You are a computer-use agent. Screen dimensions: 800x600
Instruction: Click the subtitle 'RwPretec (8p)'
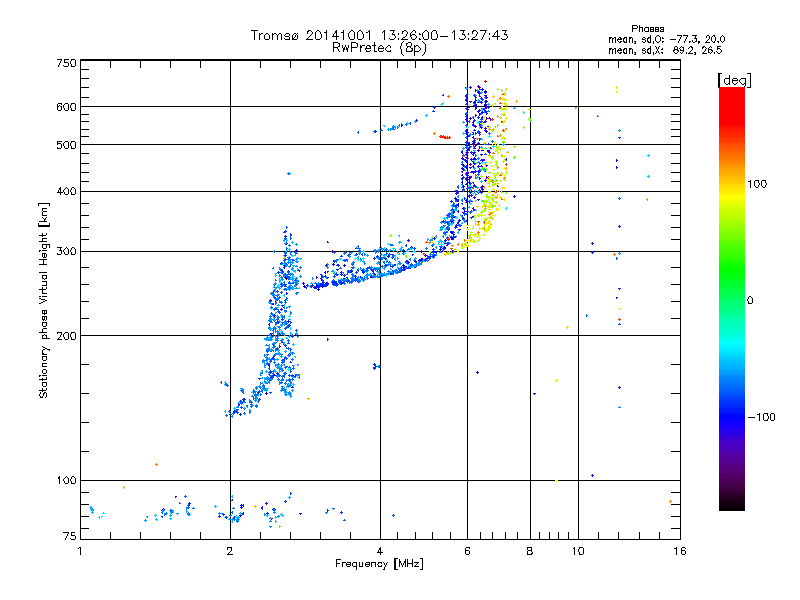(379, 48)
